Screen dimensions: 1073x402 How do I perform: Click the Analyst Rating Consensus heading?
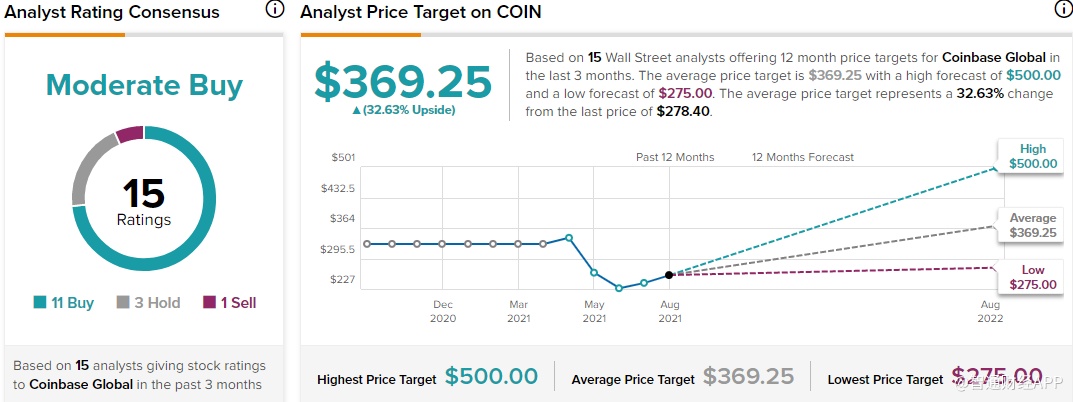(112, 13)
